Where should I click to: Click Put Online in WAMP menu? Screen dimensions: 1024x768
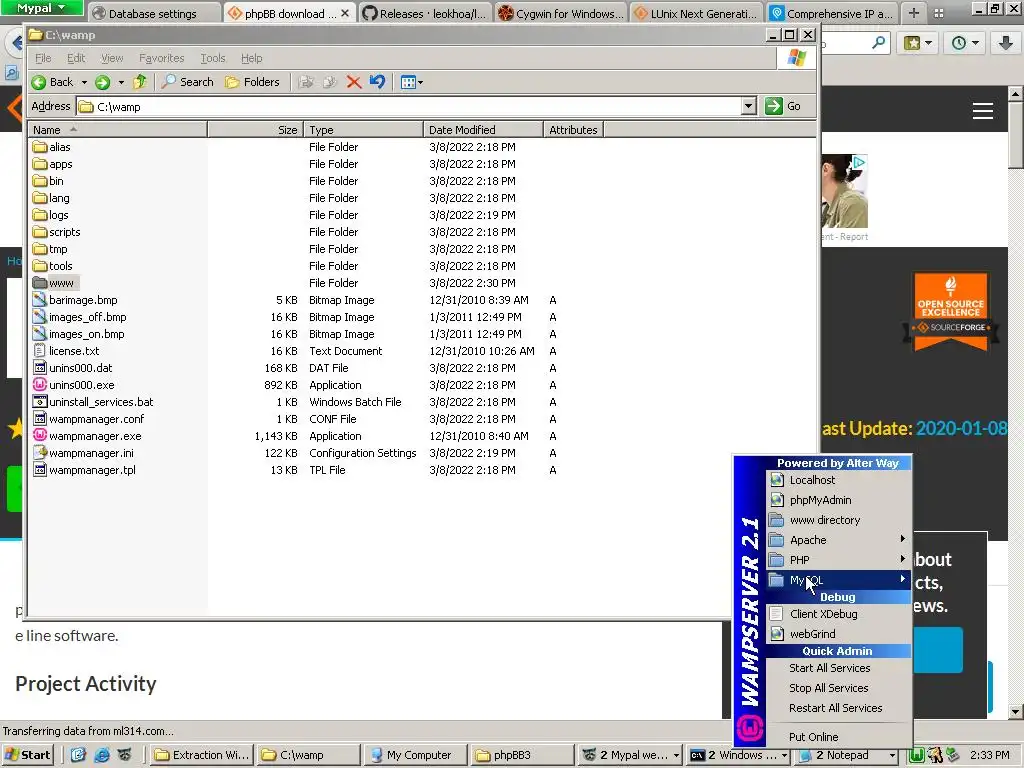839,737
